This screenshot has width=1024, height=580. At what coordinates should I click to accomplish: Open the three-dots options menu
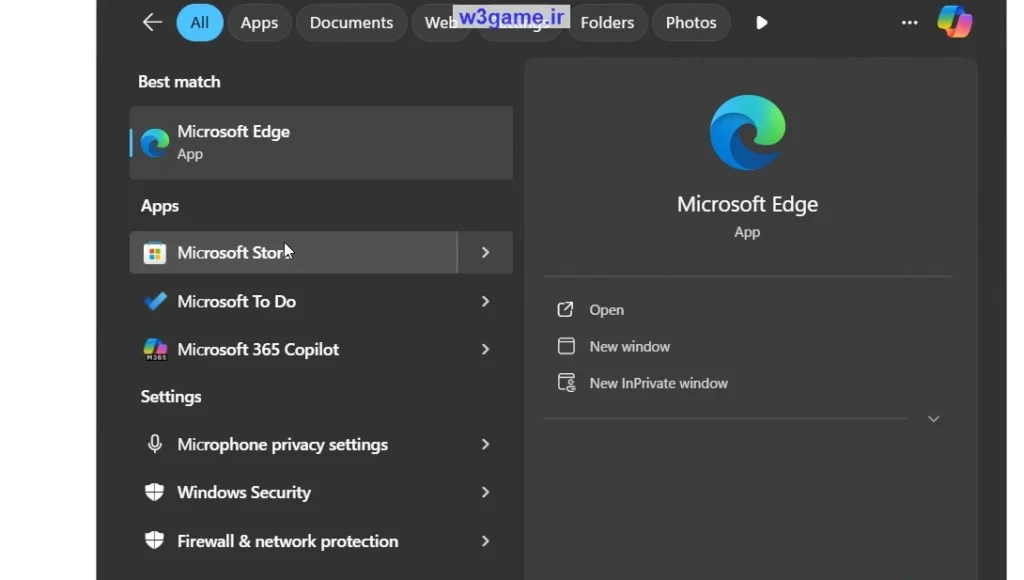[910, 23]
